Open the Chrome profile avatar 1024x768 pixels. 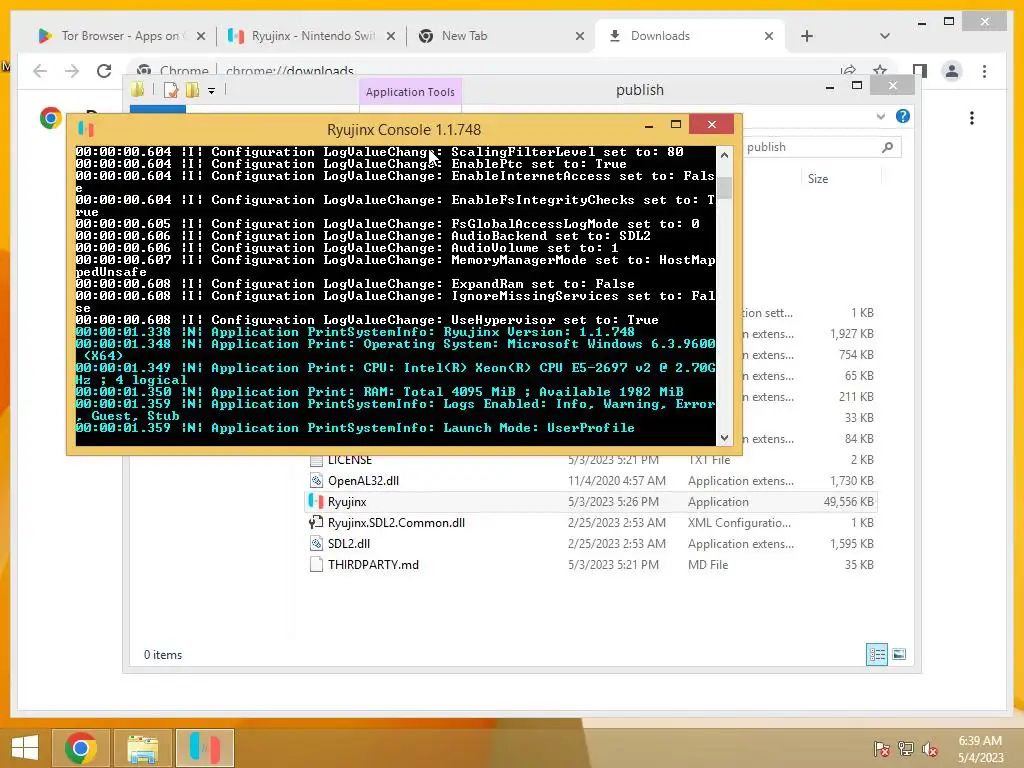point(952,71)
